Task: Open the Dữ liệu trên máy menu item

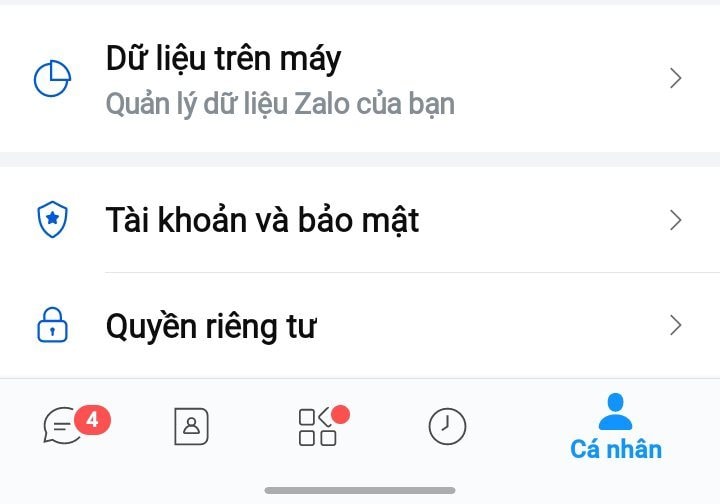Action: 223,60
